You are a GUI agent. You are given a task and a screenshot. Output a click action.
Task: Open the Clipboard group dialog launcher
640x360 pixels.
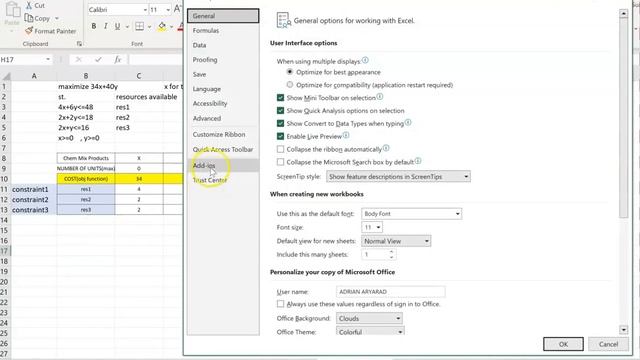[79, 44]
